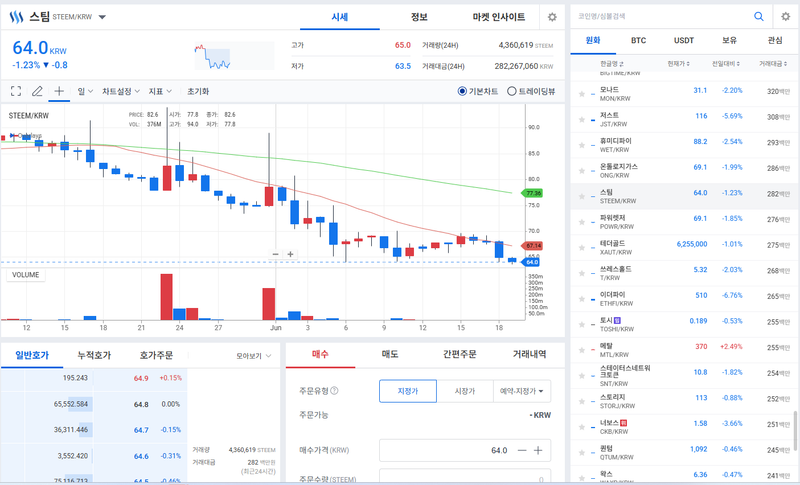Image resolution: width=800 pixels, height=485 pixels.
Task: Open the 일 interval dropdown
Action: (x=85, y=91)
